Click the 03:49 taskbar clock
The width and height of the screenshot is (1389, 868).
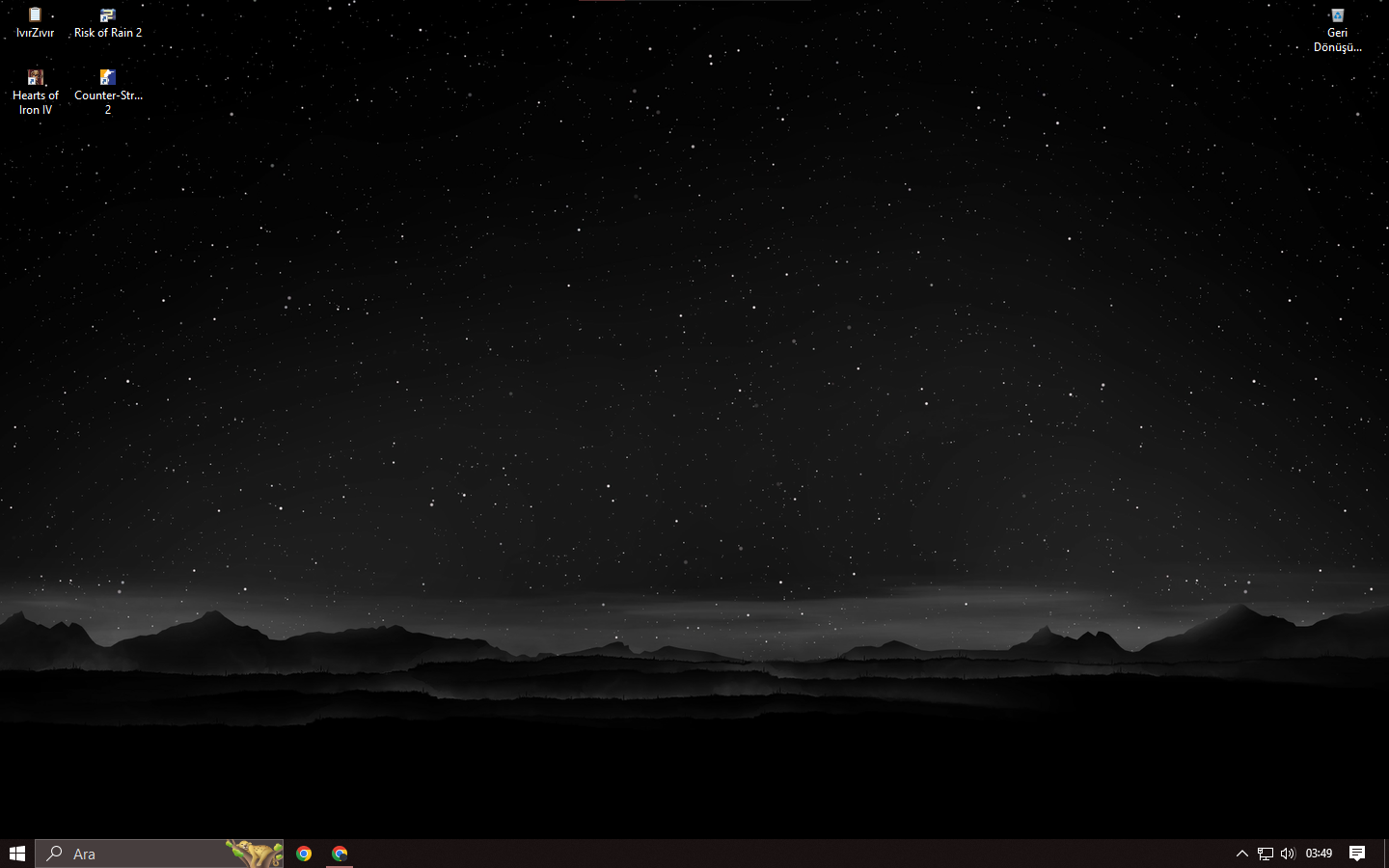pyautogui.click(x=1319, y=854)
